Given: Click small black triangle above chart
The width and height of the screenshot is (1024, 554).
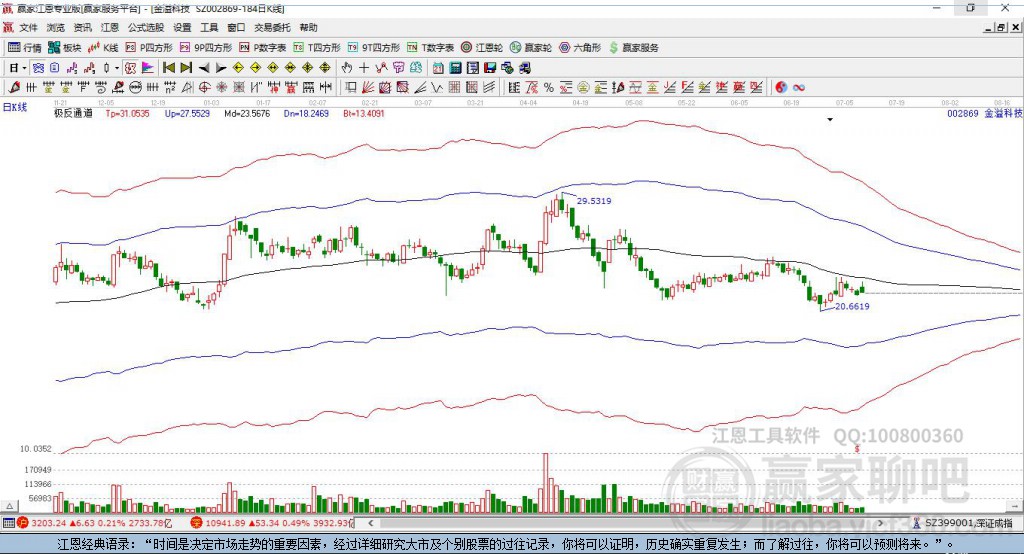Looking at the screenshot, I should (x=830, y=120).
